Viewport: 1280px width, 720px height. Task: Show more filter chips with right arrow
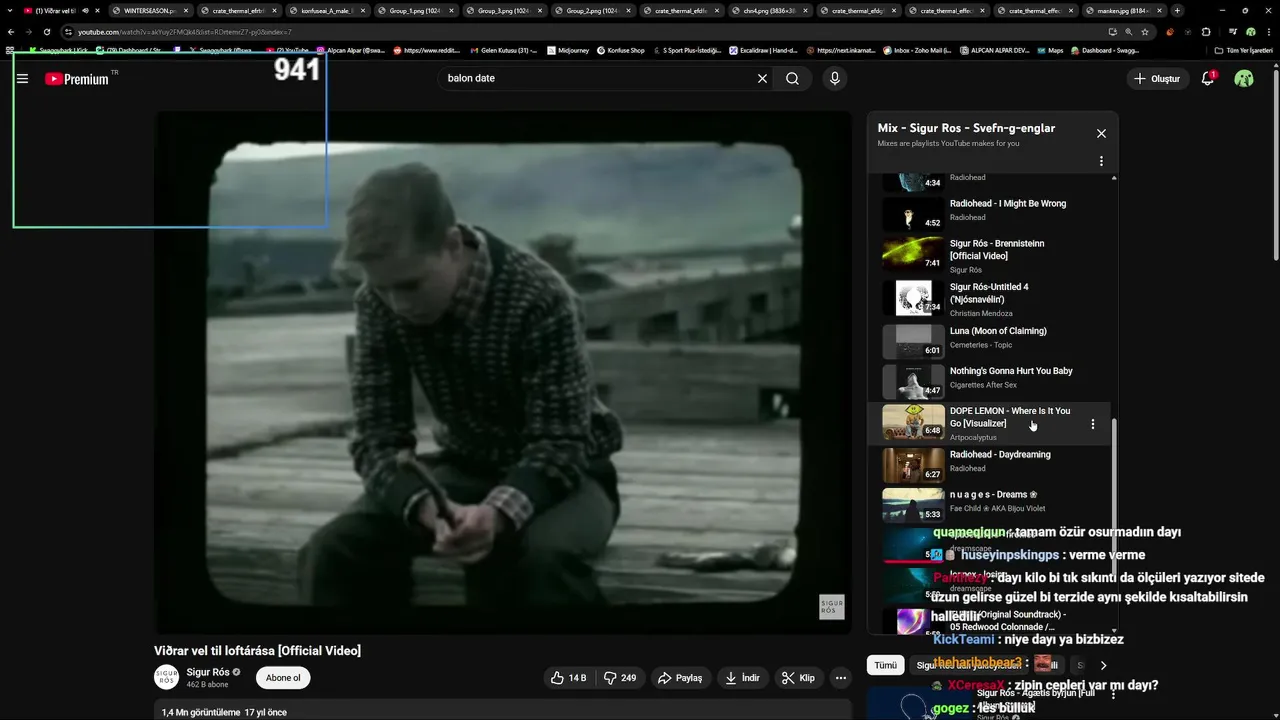[x=1103, y=665]
